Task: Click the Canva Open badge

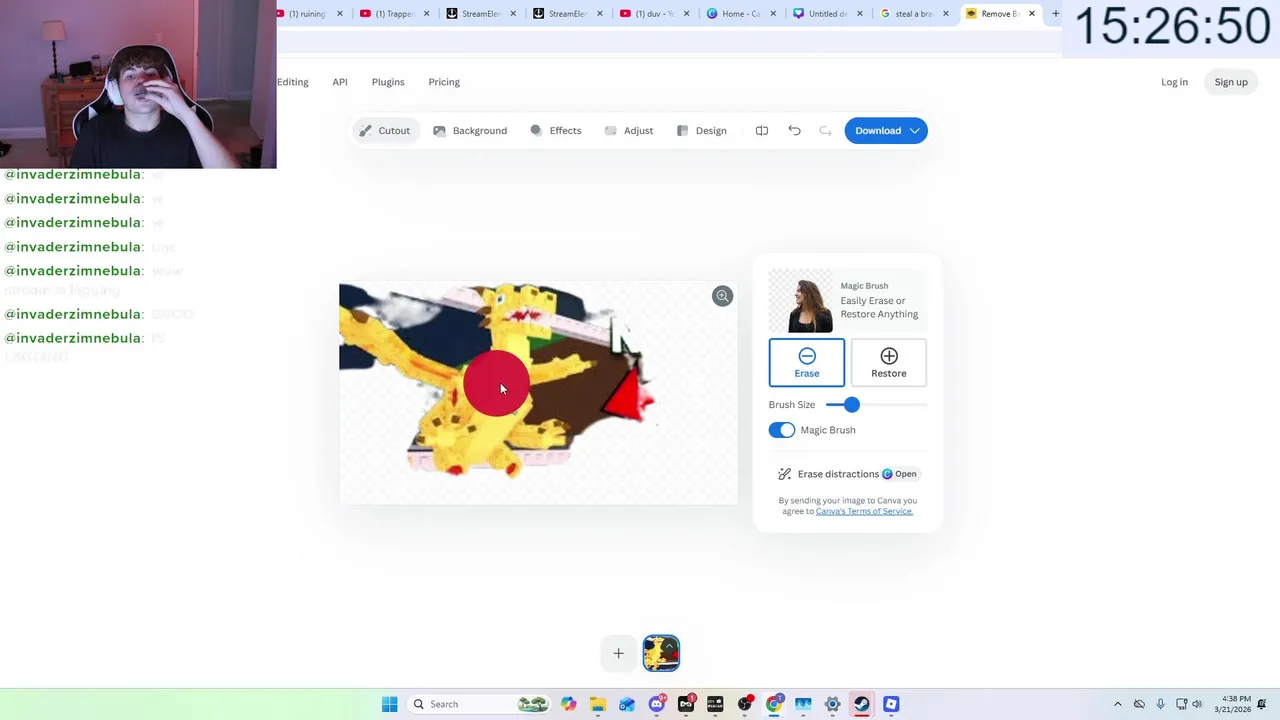Action: (900, 474)
